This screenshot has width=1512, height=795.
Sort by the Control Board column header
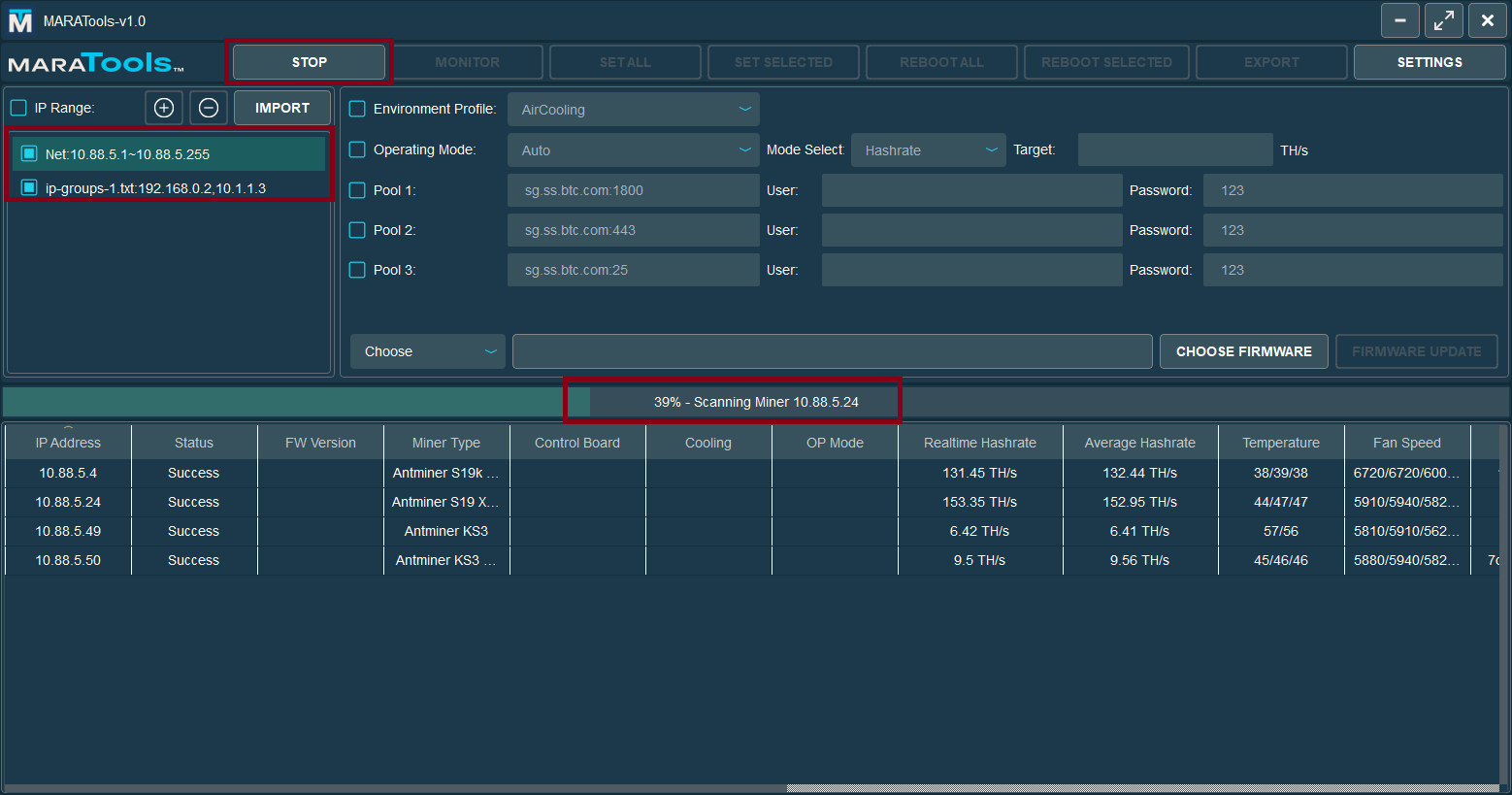point(577,443)
